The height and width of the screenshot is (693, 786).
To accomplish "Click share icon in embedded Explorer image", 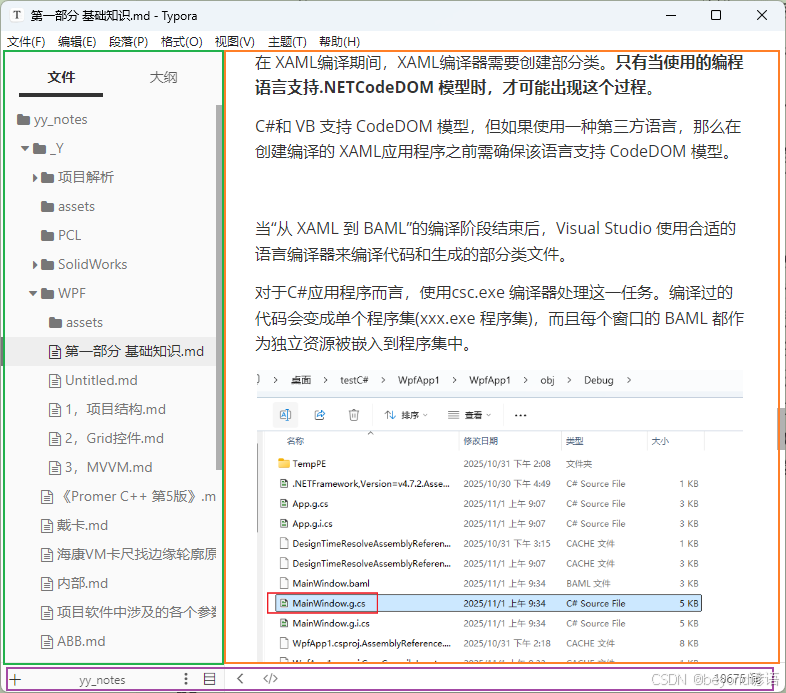I will click(x=320, y=415).
